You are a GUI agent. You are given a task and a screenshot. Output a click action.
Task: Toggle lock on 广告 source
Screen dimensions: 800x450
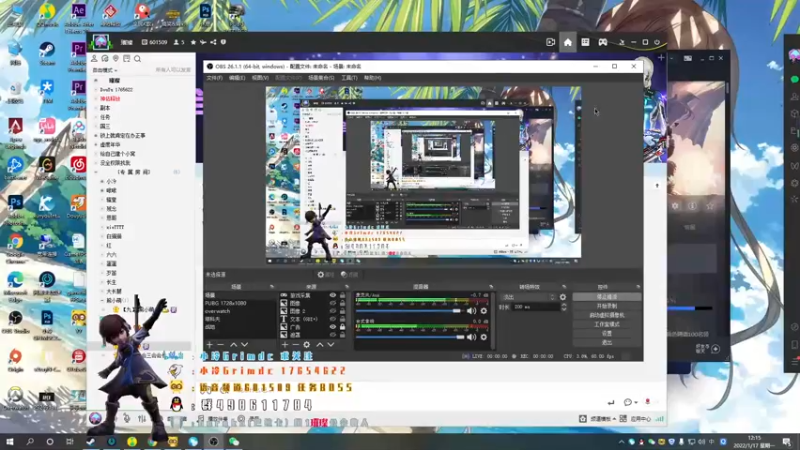[x=342, y=327]
